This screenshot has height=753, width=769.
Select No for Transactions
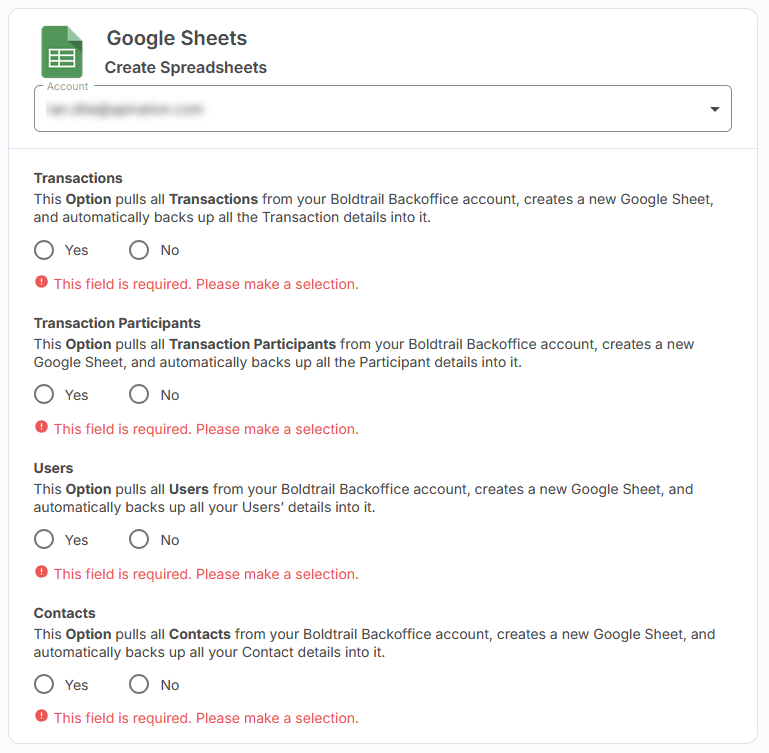click(139, 250)
